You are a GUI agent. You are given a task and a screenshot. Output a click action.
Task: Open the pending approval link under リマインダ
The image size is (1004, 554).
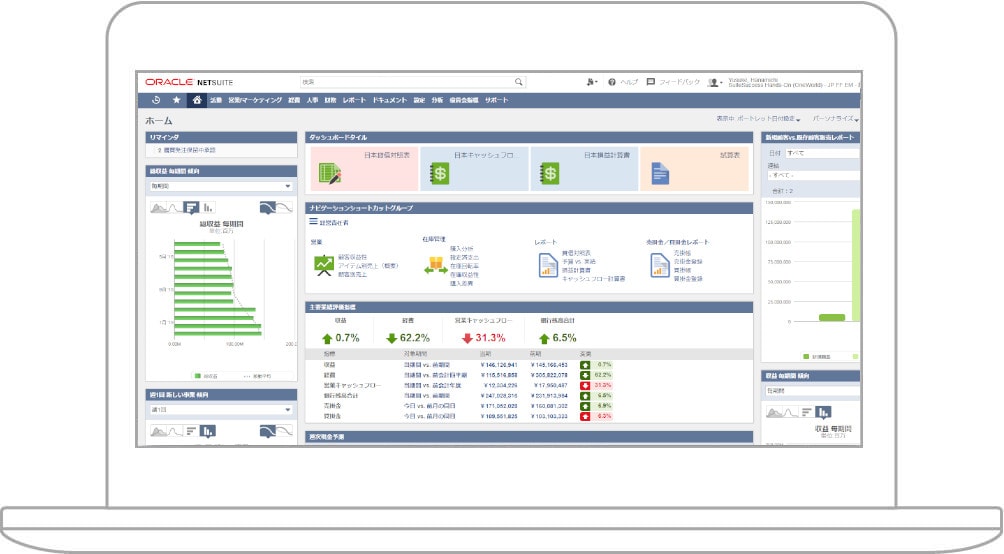tap(186, 150)
